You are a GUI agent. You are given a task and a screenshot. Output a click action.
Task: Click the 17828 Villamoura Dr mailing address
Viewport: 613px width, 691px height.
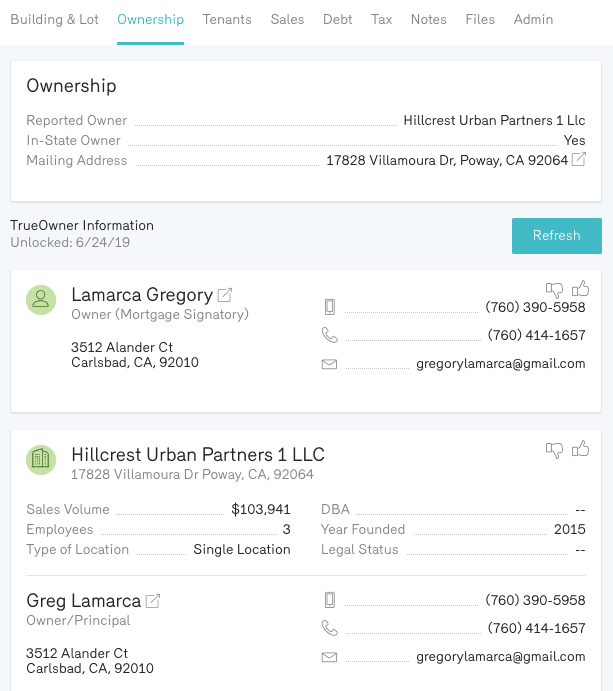click(447, 160)
